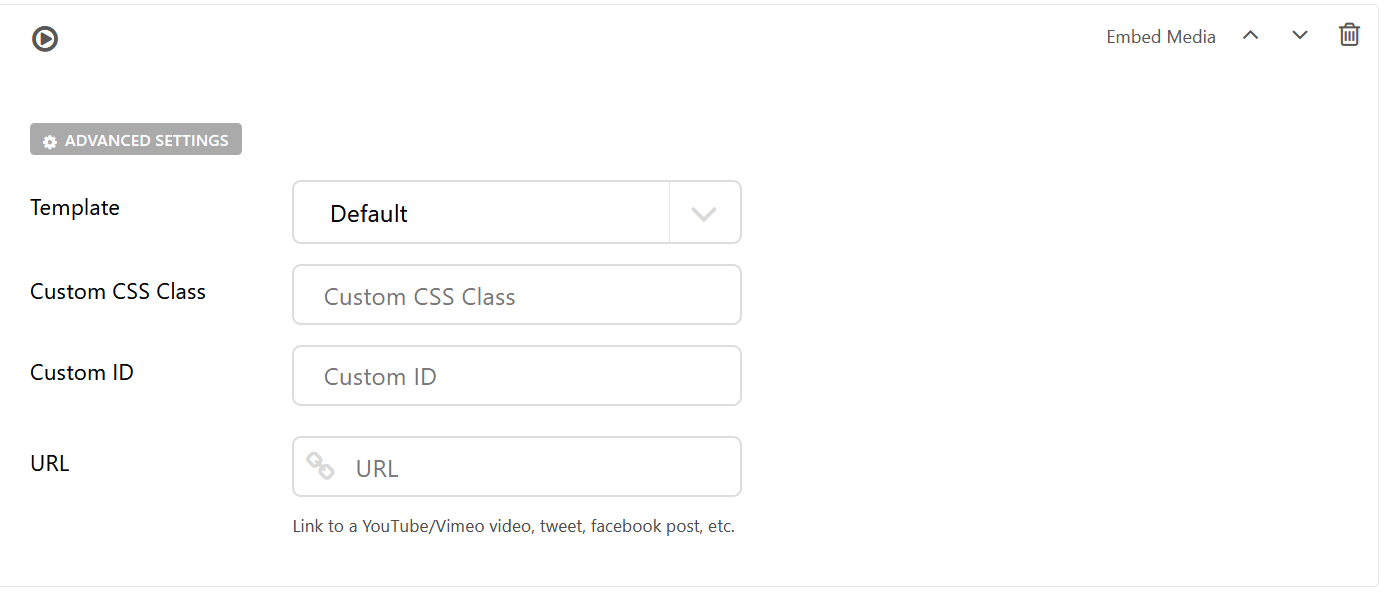Viewport: 1387px width, 599px height.
Task: Focus the URL text input
Action: pos(540,467)
